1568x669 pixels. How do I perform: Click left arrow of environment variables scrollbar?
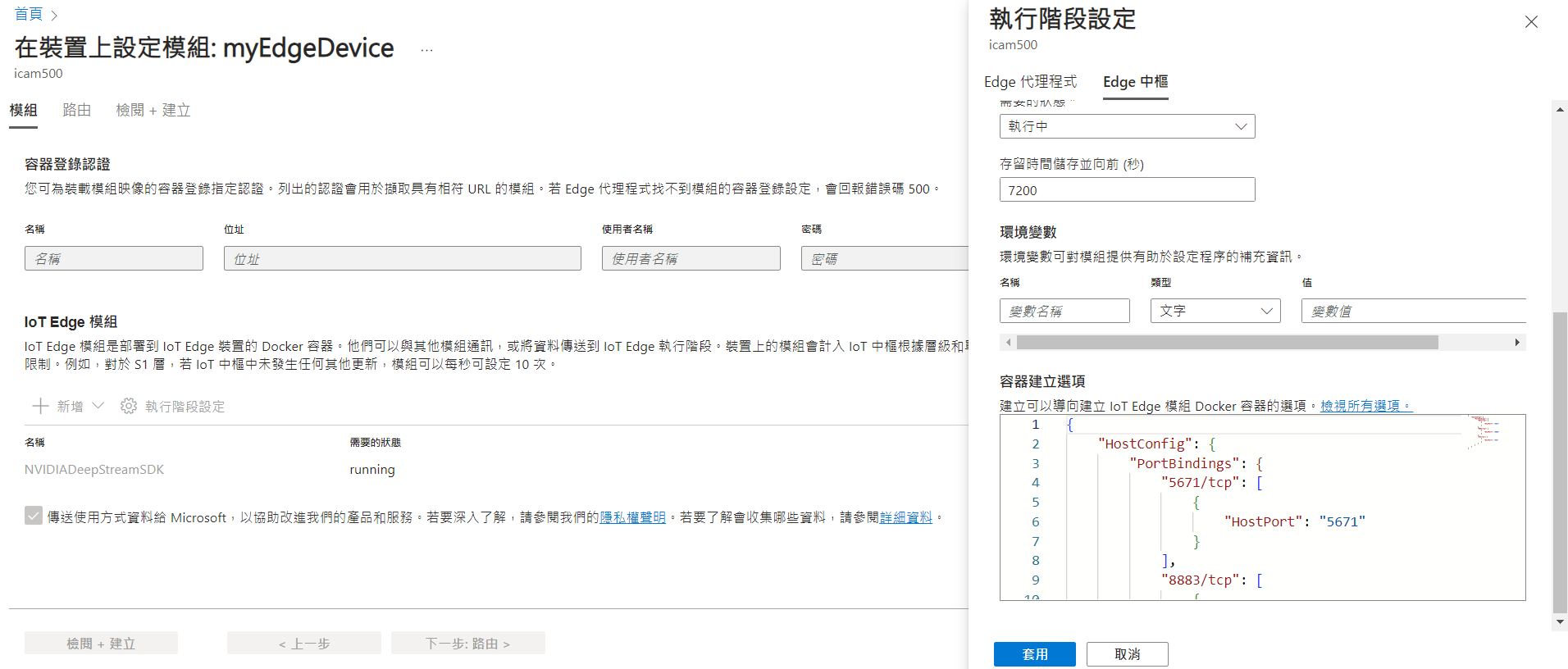point(1008,342)
